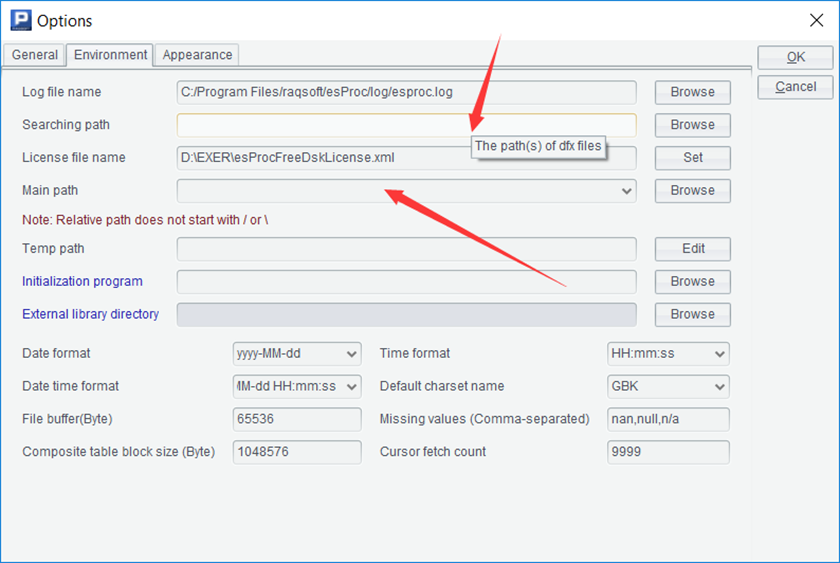Edit the temp path
This screenshot has height=563, width=840.
coord(692,248)
